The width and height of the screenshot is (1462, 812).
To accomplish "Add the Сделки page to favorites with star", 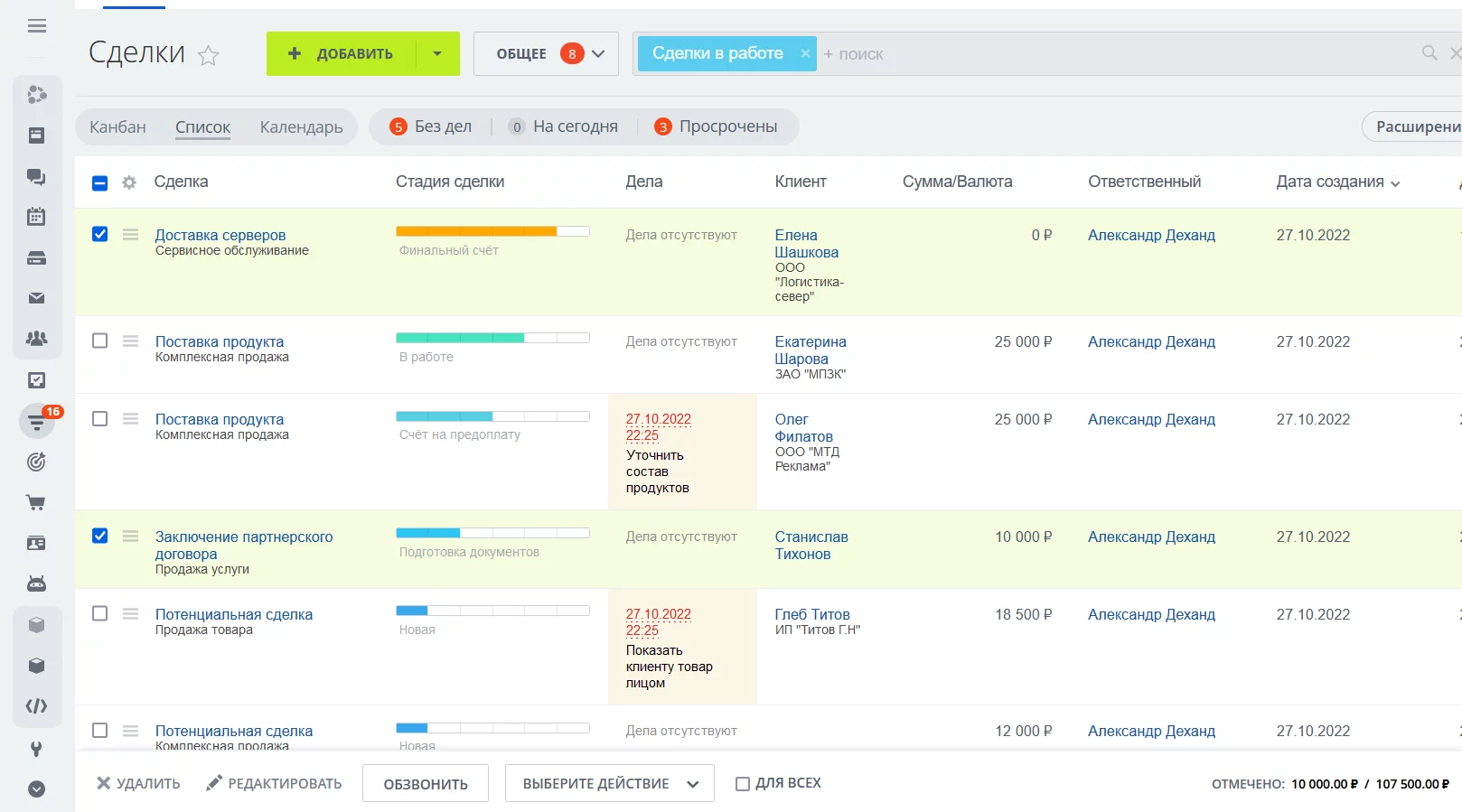I will pyautogui.click(x=209, y=56).
